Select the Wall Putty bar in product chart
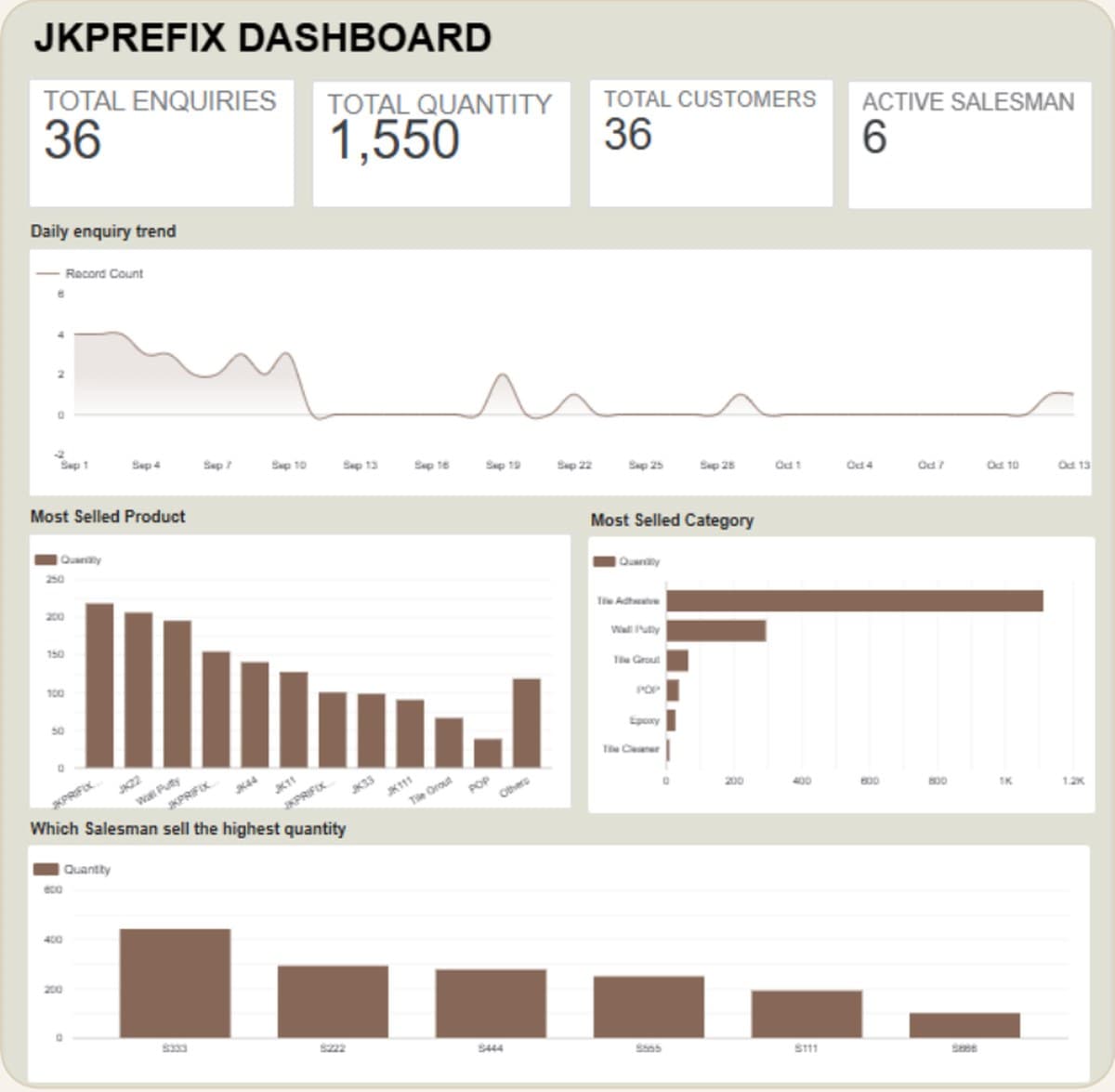 pos(177,694)
